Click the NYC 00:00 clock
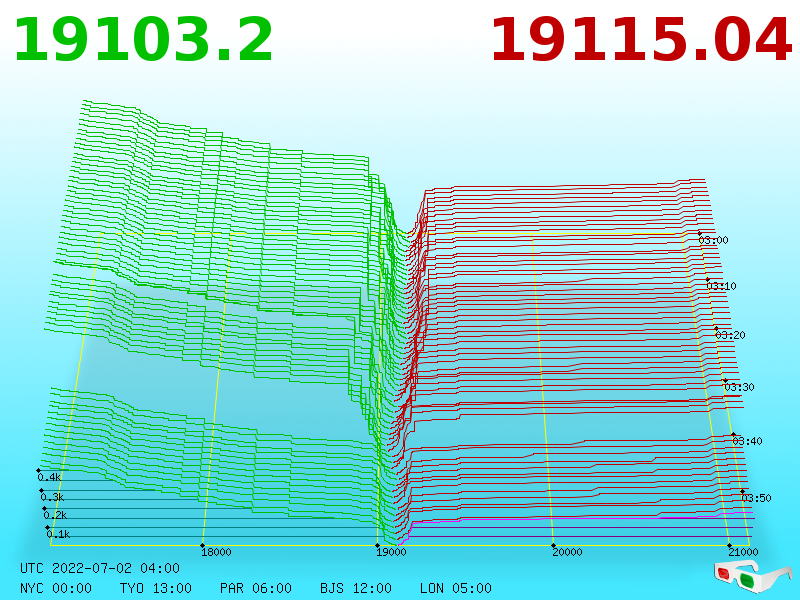 (56, 588)
